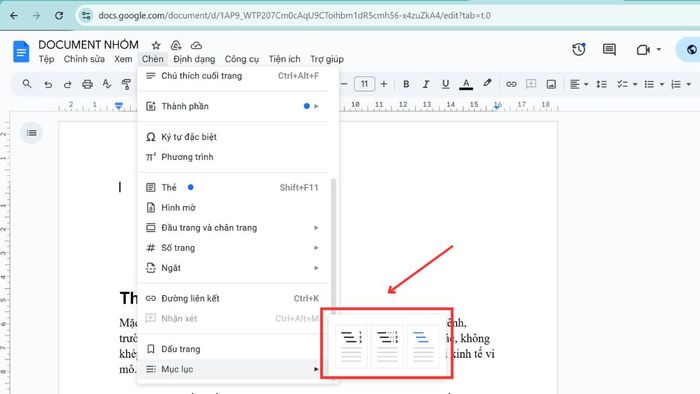
Task: Insert a link via toolbar icon
Action: [511, 84]
